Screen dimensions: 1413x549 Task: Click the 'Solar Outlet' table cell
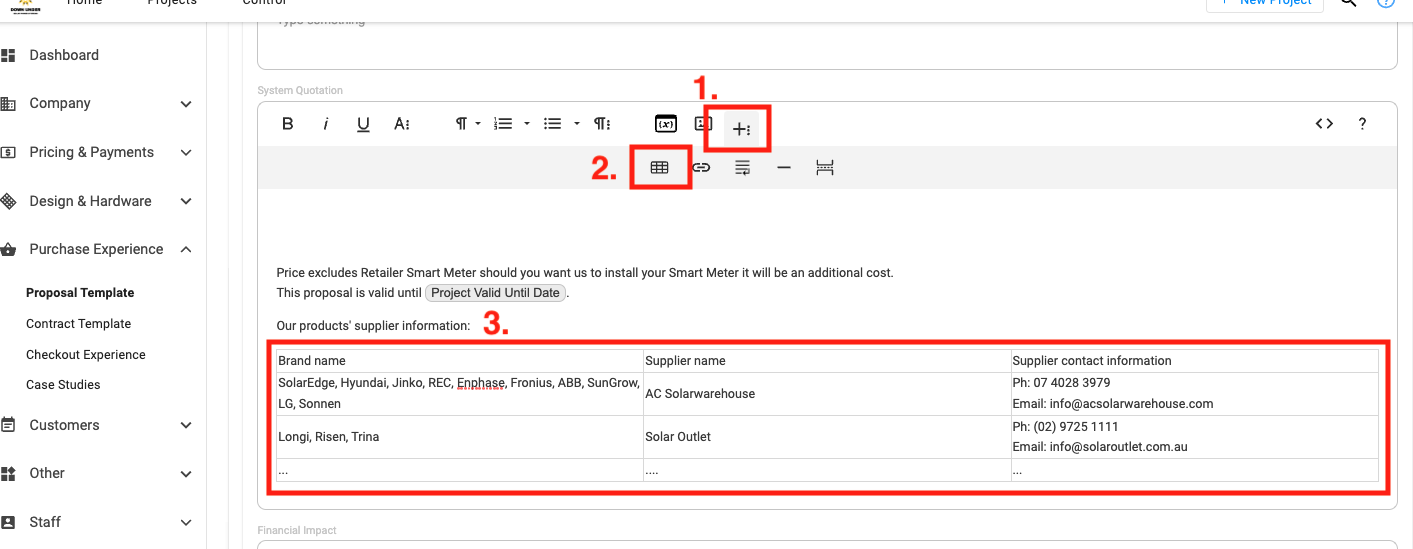tap(827, 437)
